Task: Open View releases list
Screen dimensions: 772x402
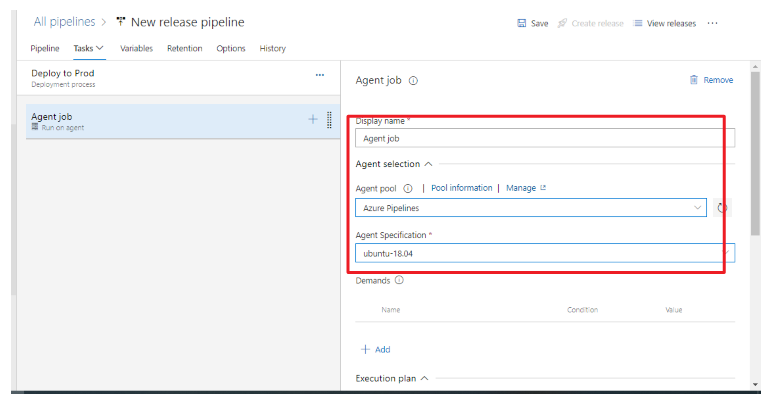Action: [x=664, y=23]
